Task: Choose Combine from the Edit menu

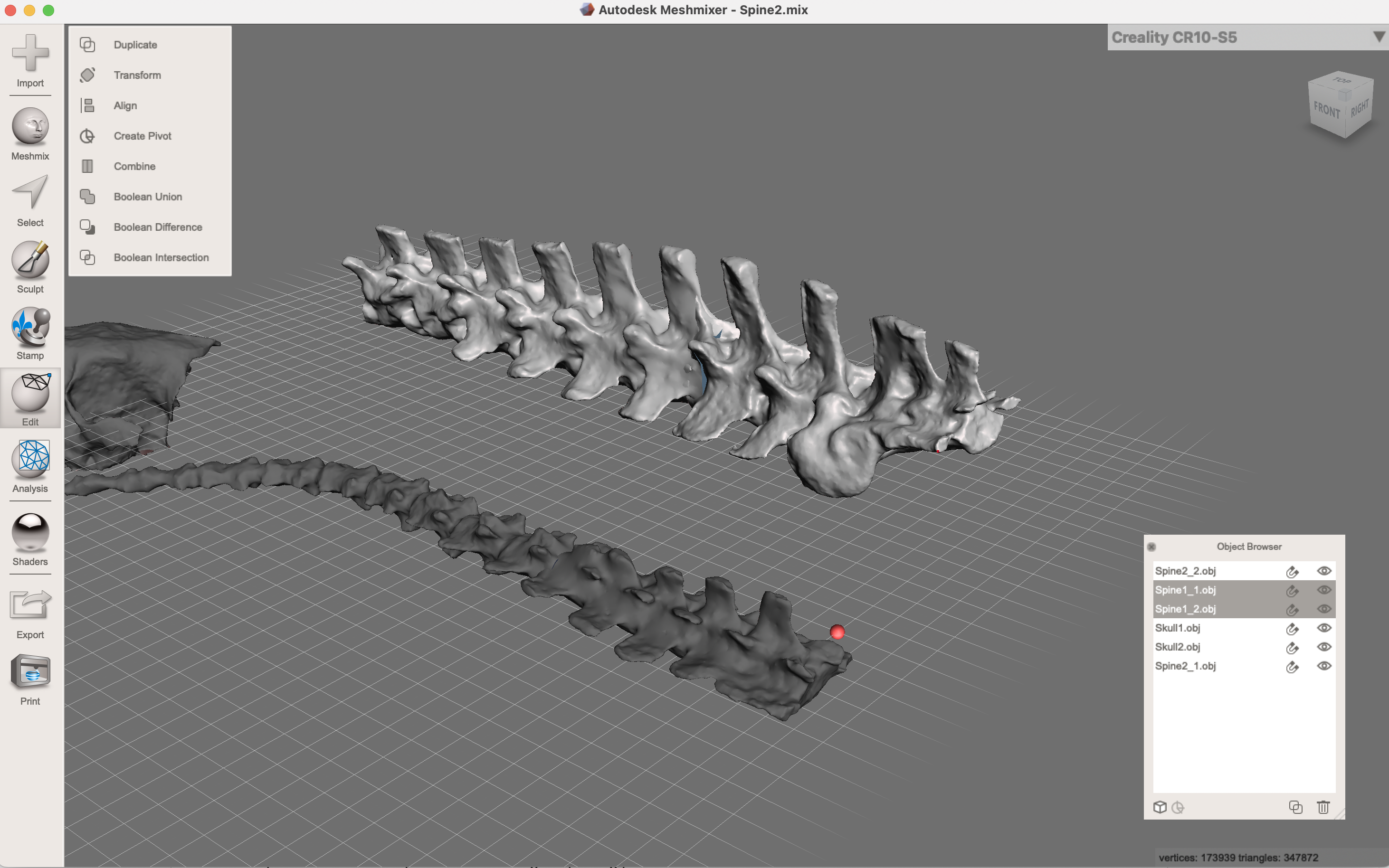Action: (x=134, y=167)
